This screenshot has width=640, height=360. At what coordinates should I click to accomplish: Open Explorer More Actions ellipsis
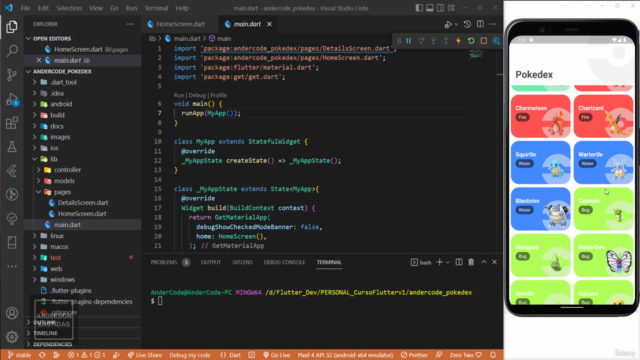tap(130, 24)
